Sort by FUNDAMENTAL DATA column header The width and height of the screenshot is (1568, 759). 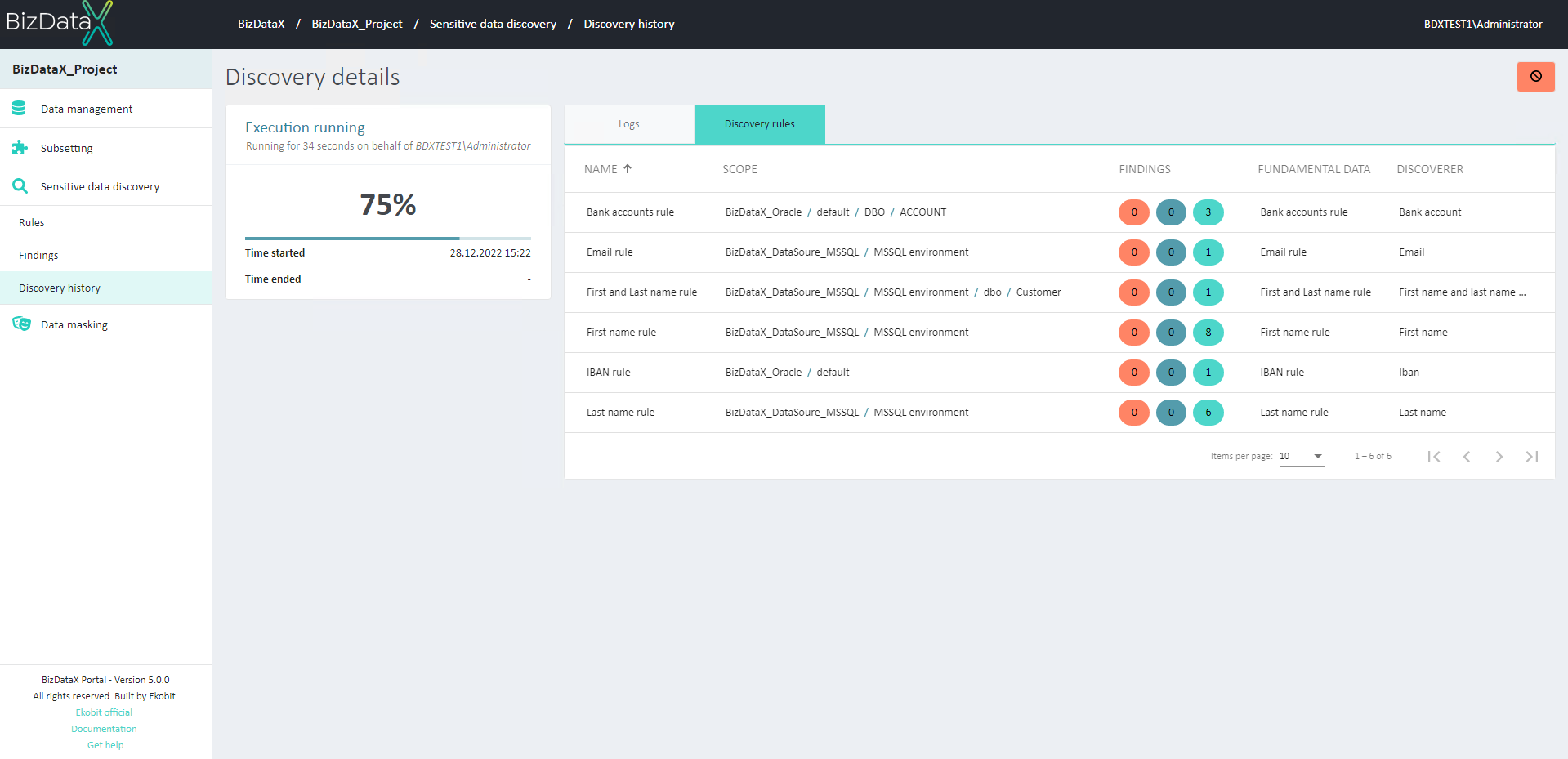[x=1314, y=169]
